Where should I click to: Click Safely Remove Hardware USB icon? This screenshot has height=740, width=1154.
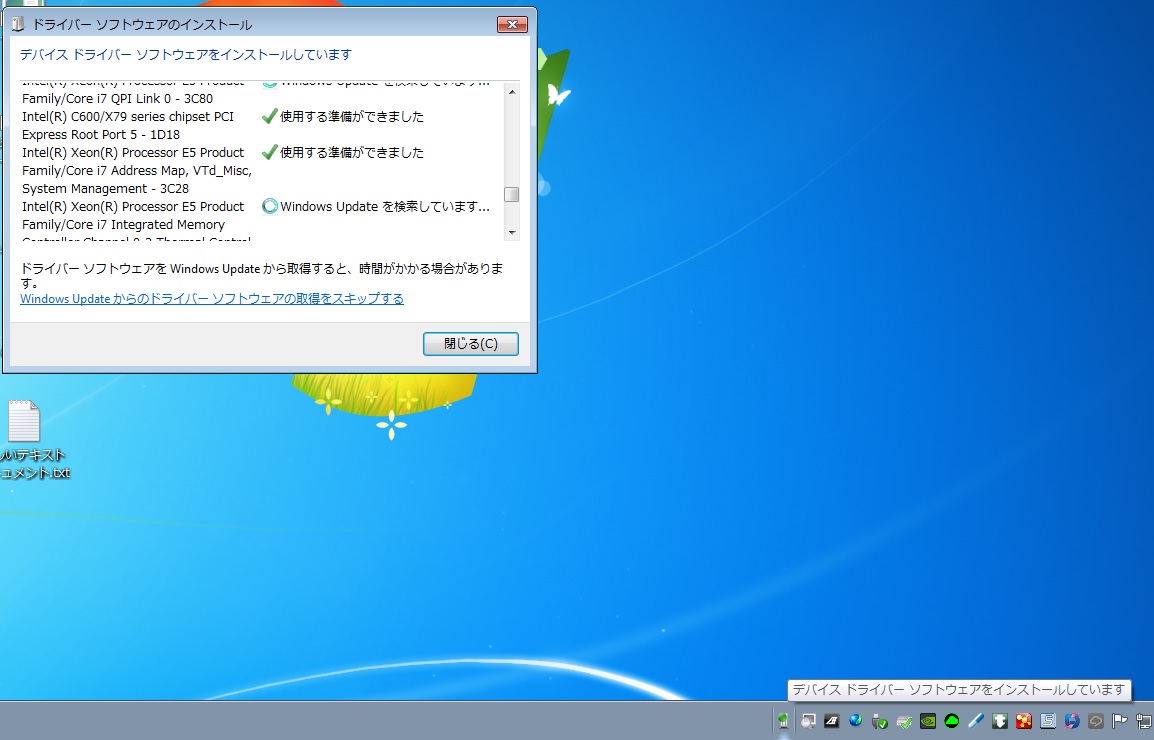tap(879, 721)
